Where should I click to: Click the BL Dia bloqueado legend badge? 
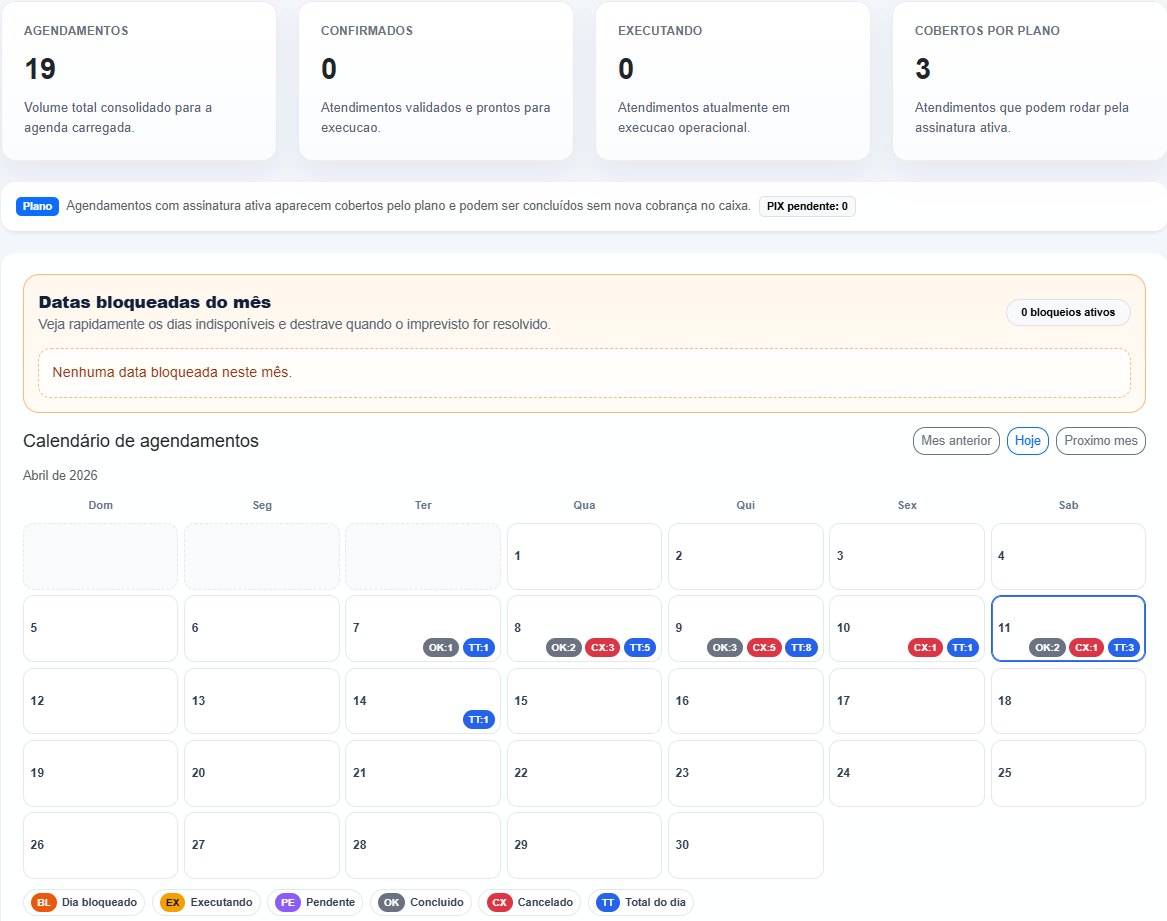pos(84,902)
